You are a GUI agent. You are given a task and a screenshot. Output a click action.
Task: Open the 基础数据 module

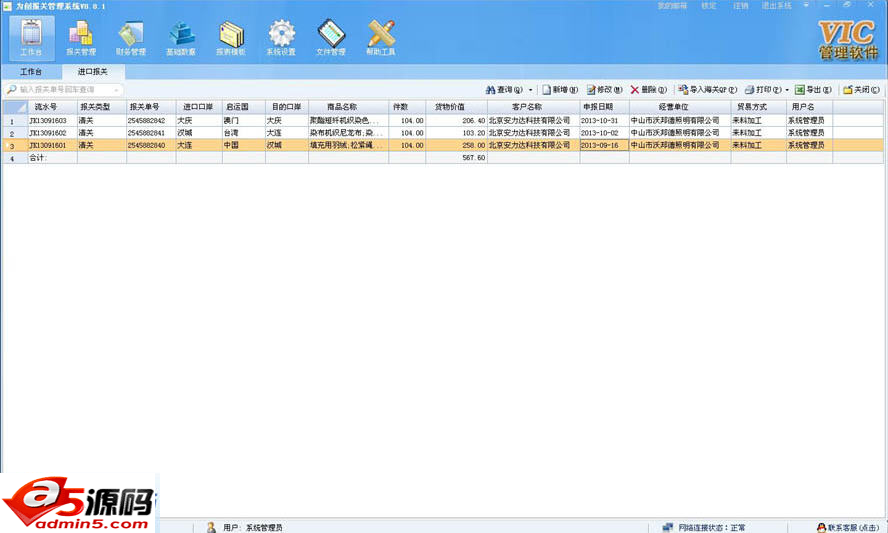tap(181, 38)
